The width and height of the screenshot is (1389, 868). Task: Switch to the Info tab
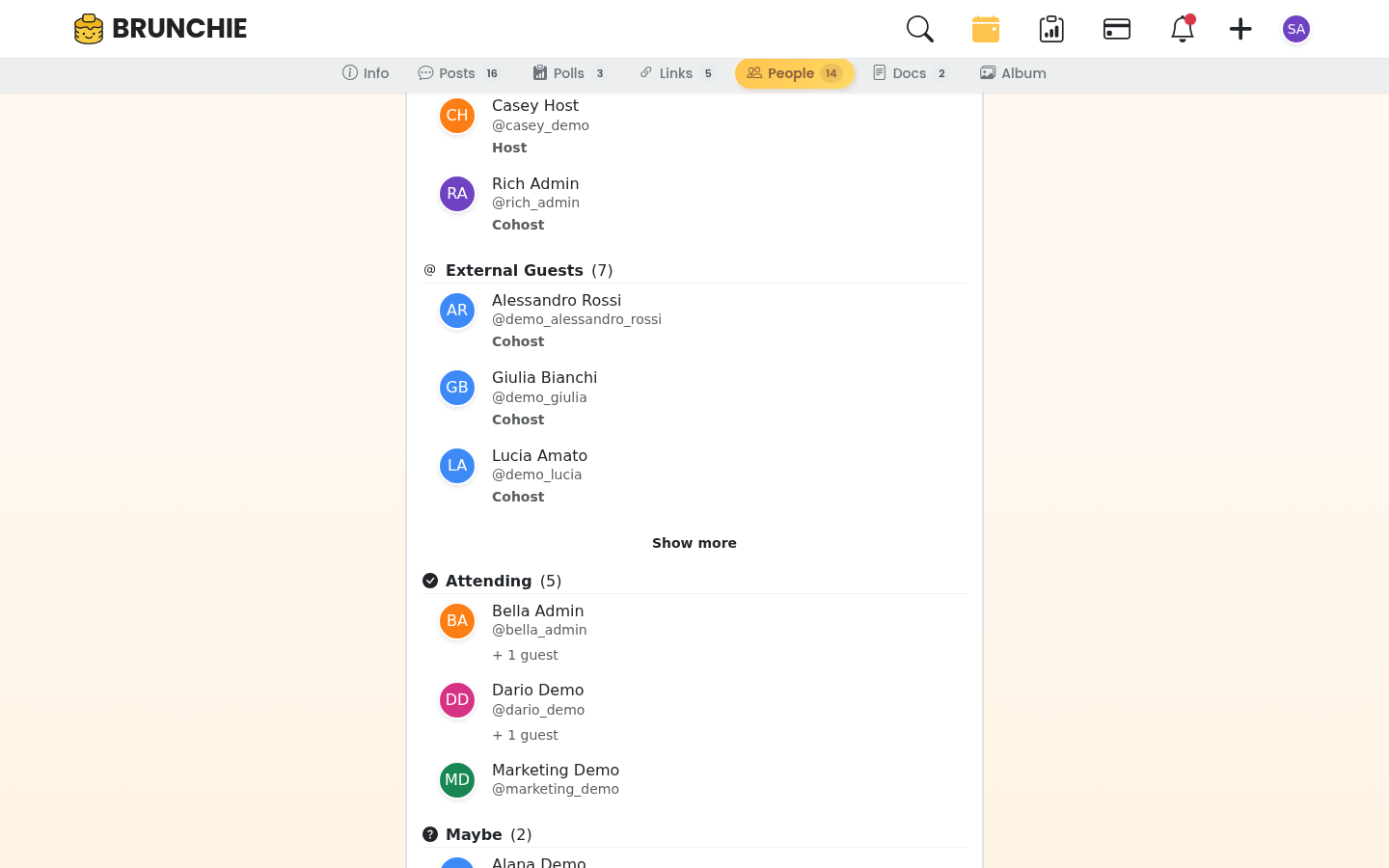point(366,73)
